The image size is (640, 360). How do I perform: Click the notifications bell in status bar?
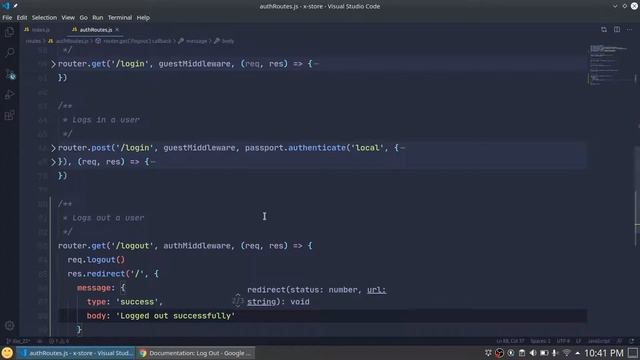tap(632, 341)
